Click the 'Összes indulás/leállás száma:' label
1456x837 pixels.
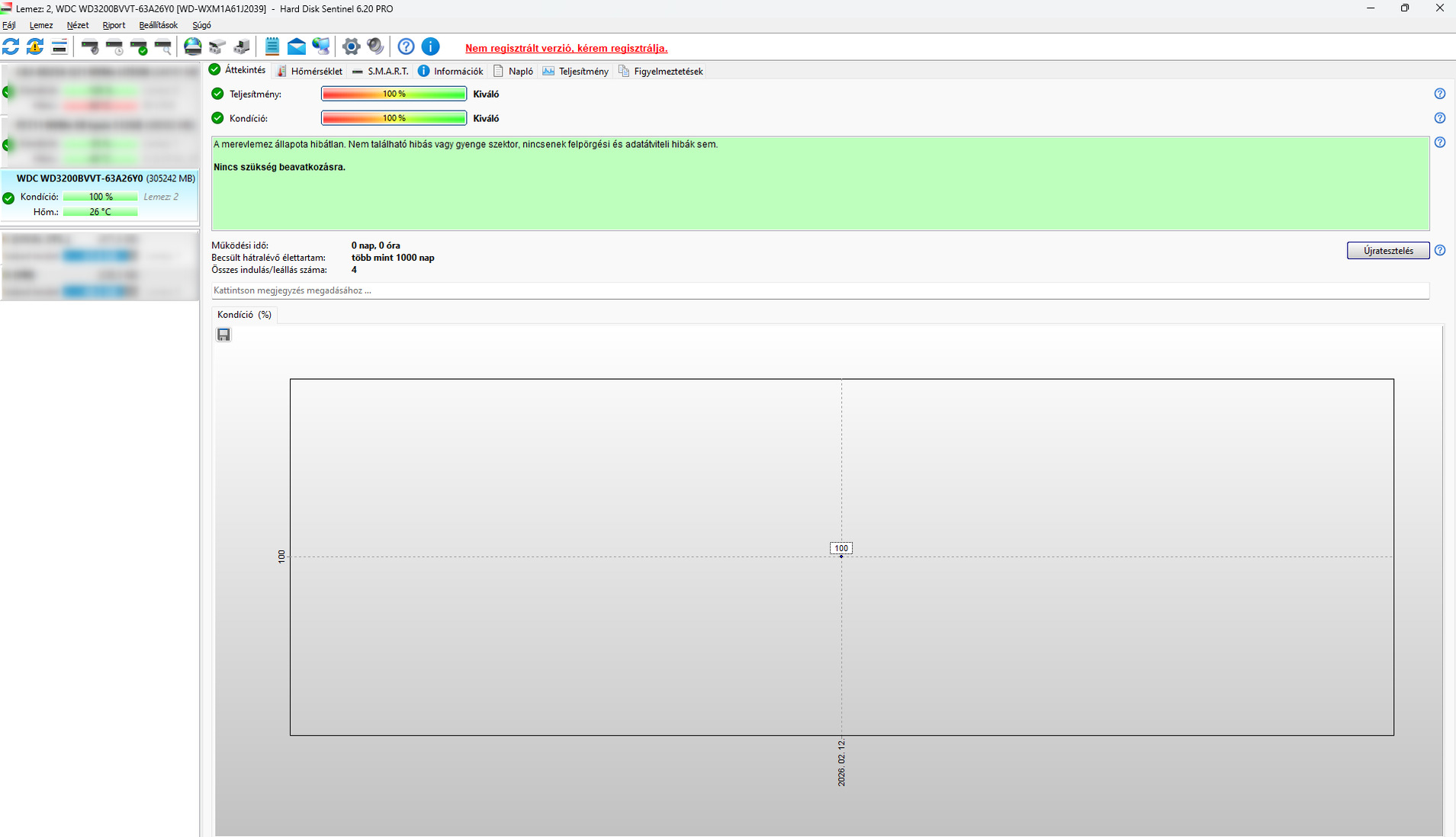pos(269,270)
